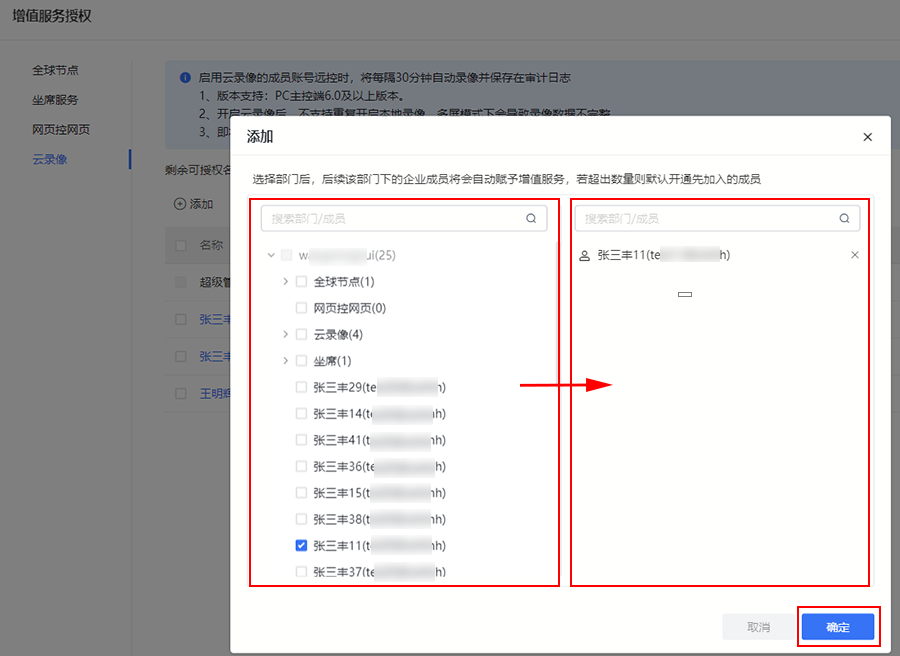Viewport: 900px width, 656px height.
Task: Click the search icon in right search box
Action: click(x=844, y=218)
